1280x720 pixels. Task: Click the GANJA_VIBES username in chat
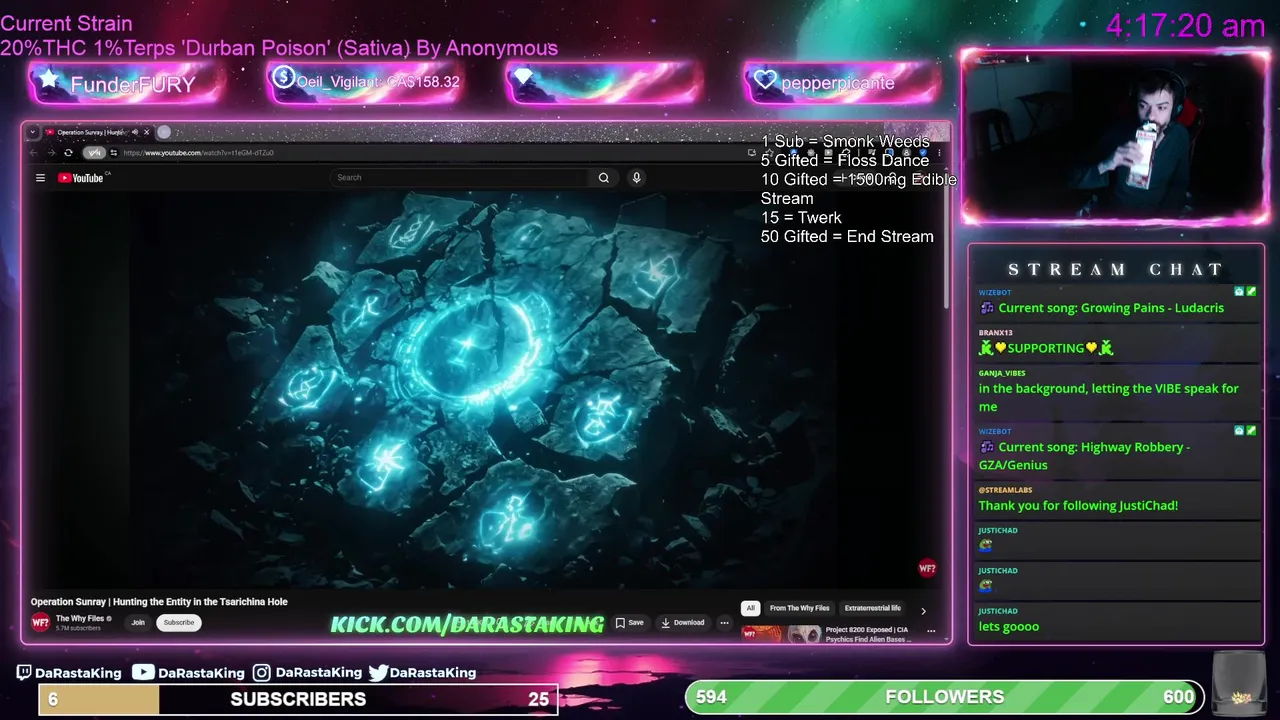1002,373
